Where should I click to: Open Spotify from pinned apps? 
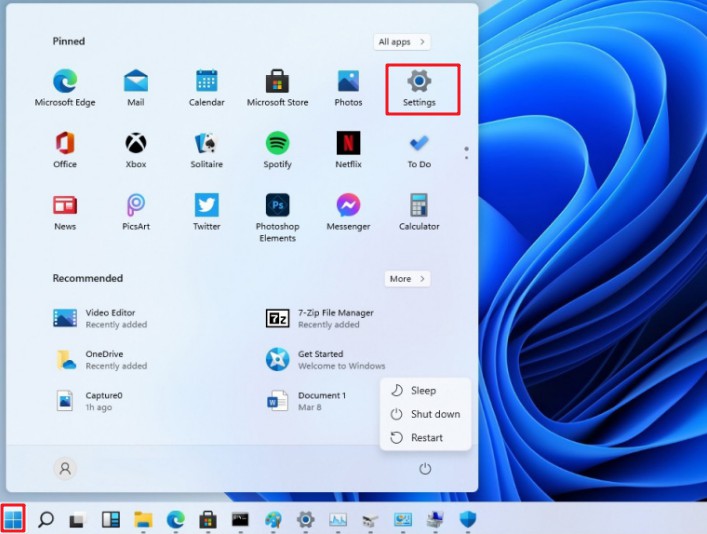(277, 150)
